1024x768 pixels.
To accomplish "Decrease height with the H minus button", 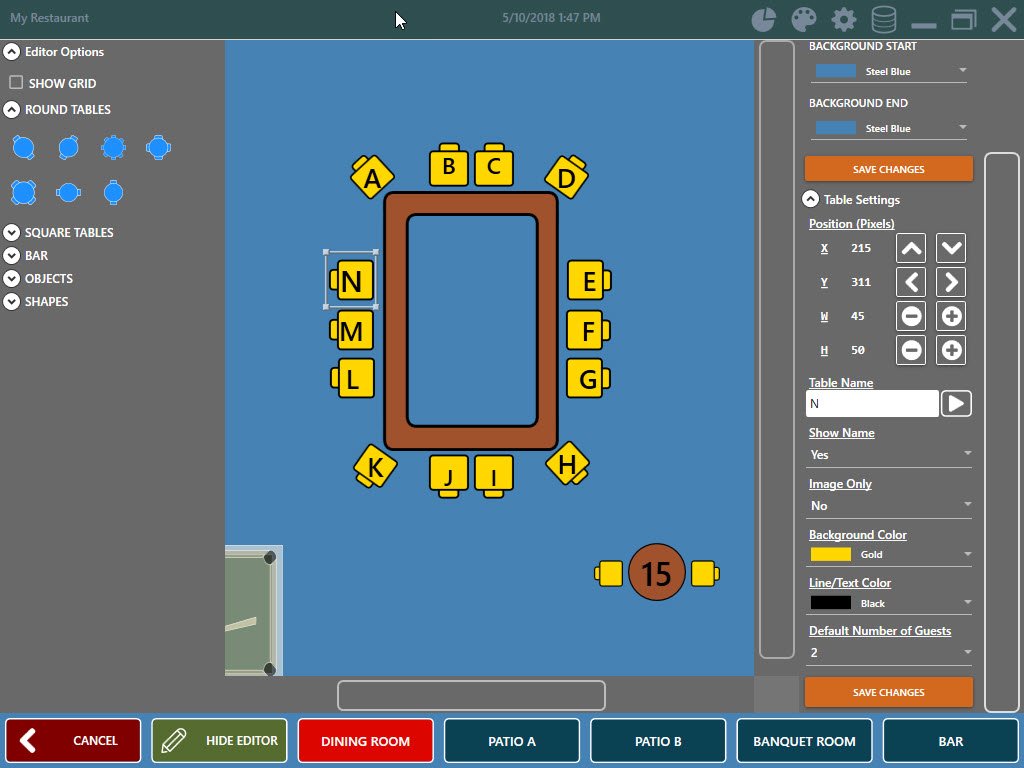I will pyautogui.click(x=911, y=351).
